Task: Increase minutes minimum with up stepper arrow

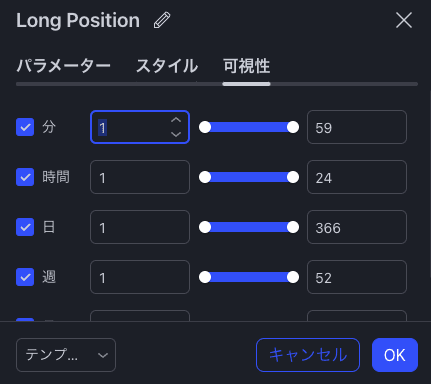Action: (x=176, y=120)
